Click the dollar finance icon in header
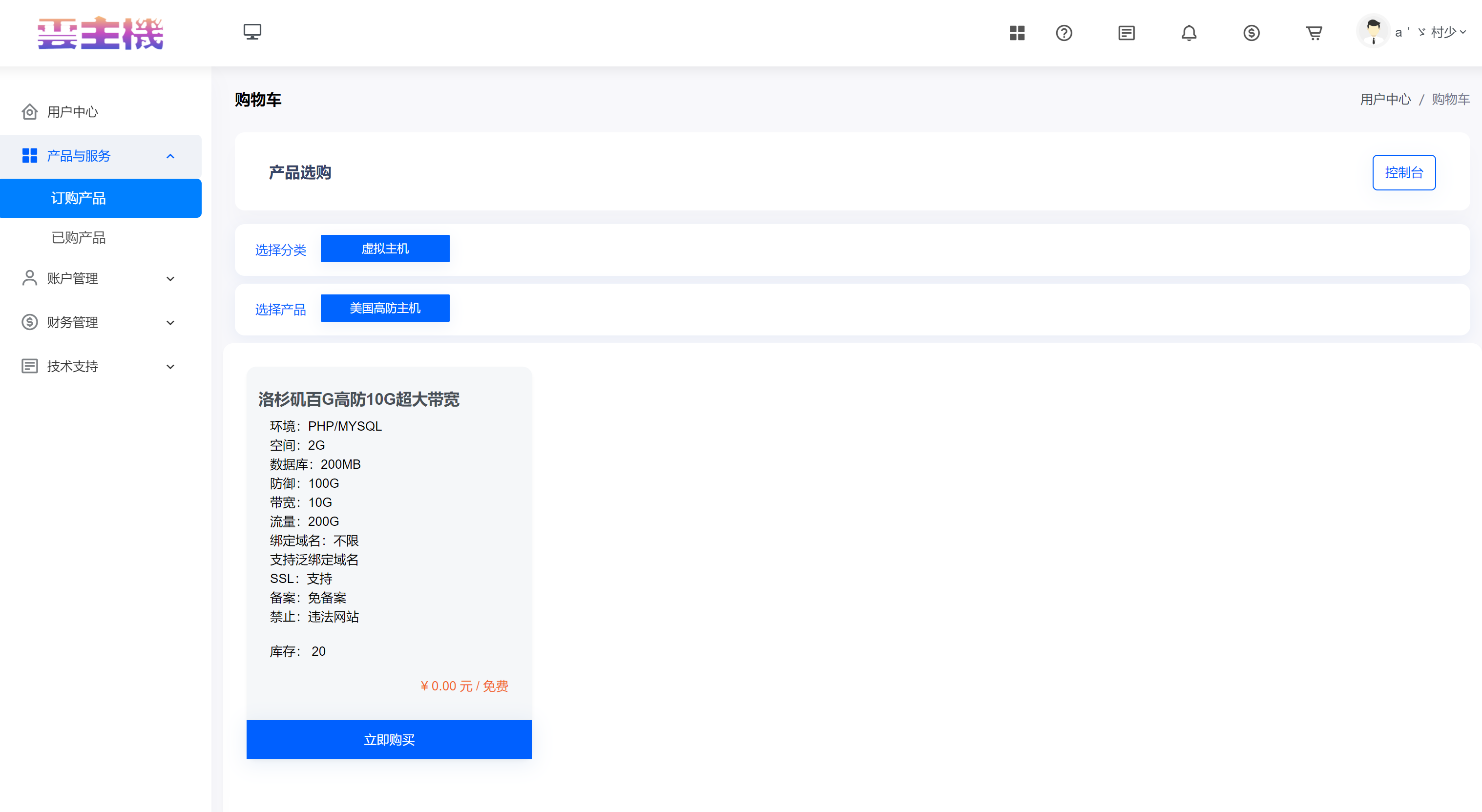The height and width of the screenshot is (812, 1482). coord(1251,33)
